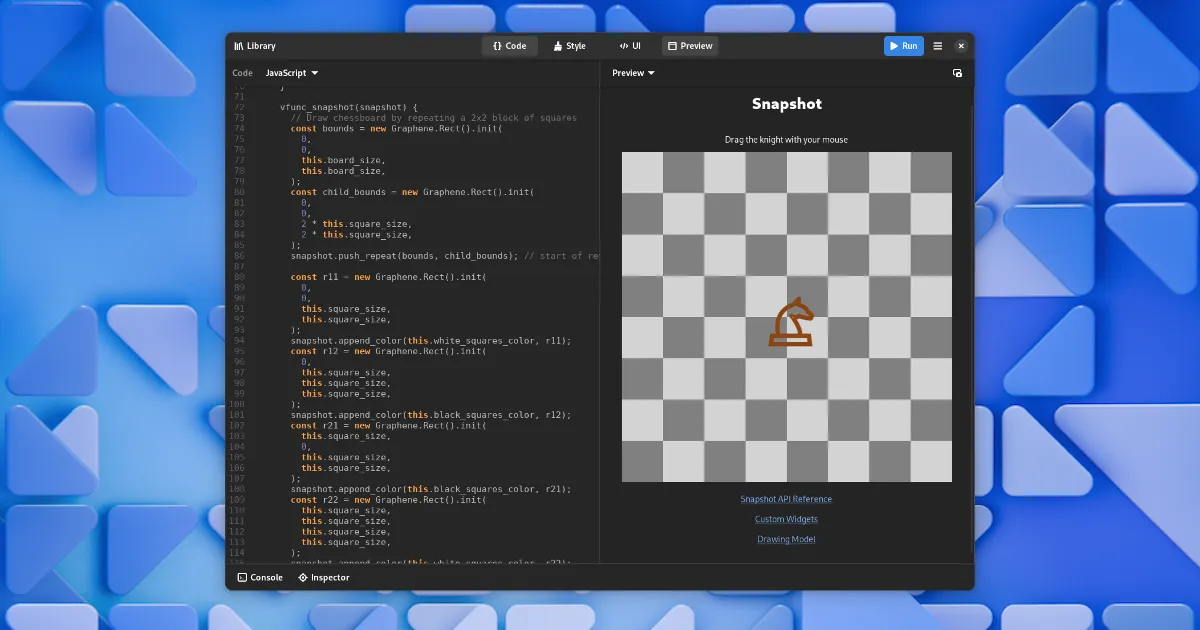Close the Workbench window
Screen dimensions: 1200x630
click(961, 46)
